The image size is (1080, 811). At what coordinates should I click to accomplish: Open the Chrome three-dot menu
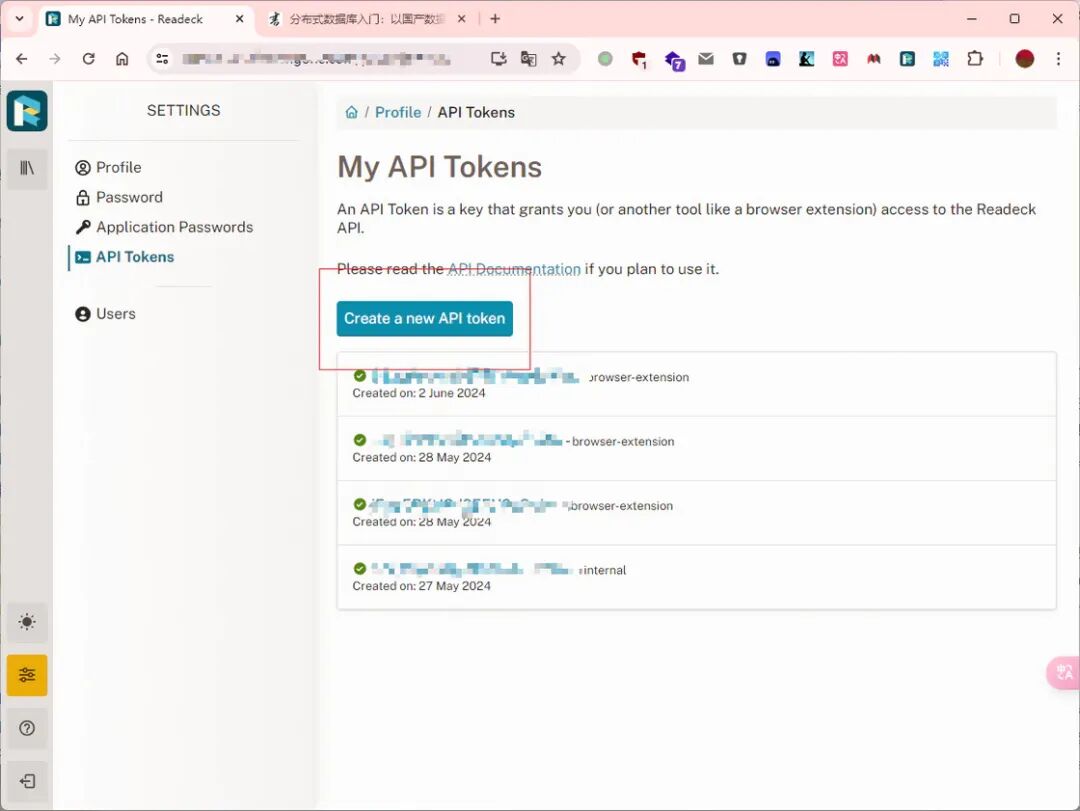pyautogui.click(x=1059, y=59)
